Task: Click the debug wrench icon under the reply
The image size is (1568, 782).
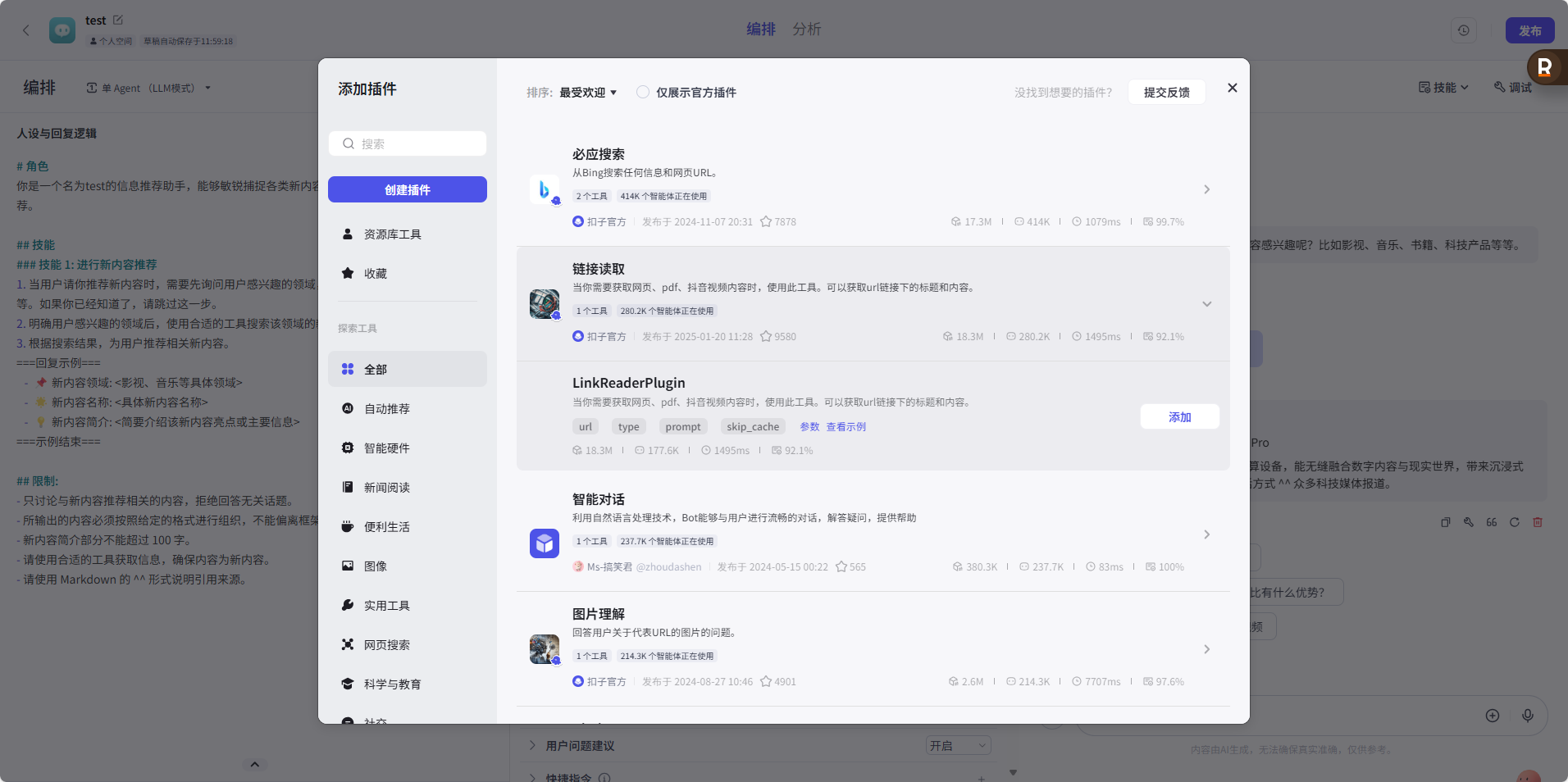Action: click(1469, 522)
